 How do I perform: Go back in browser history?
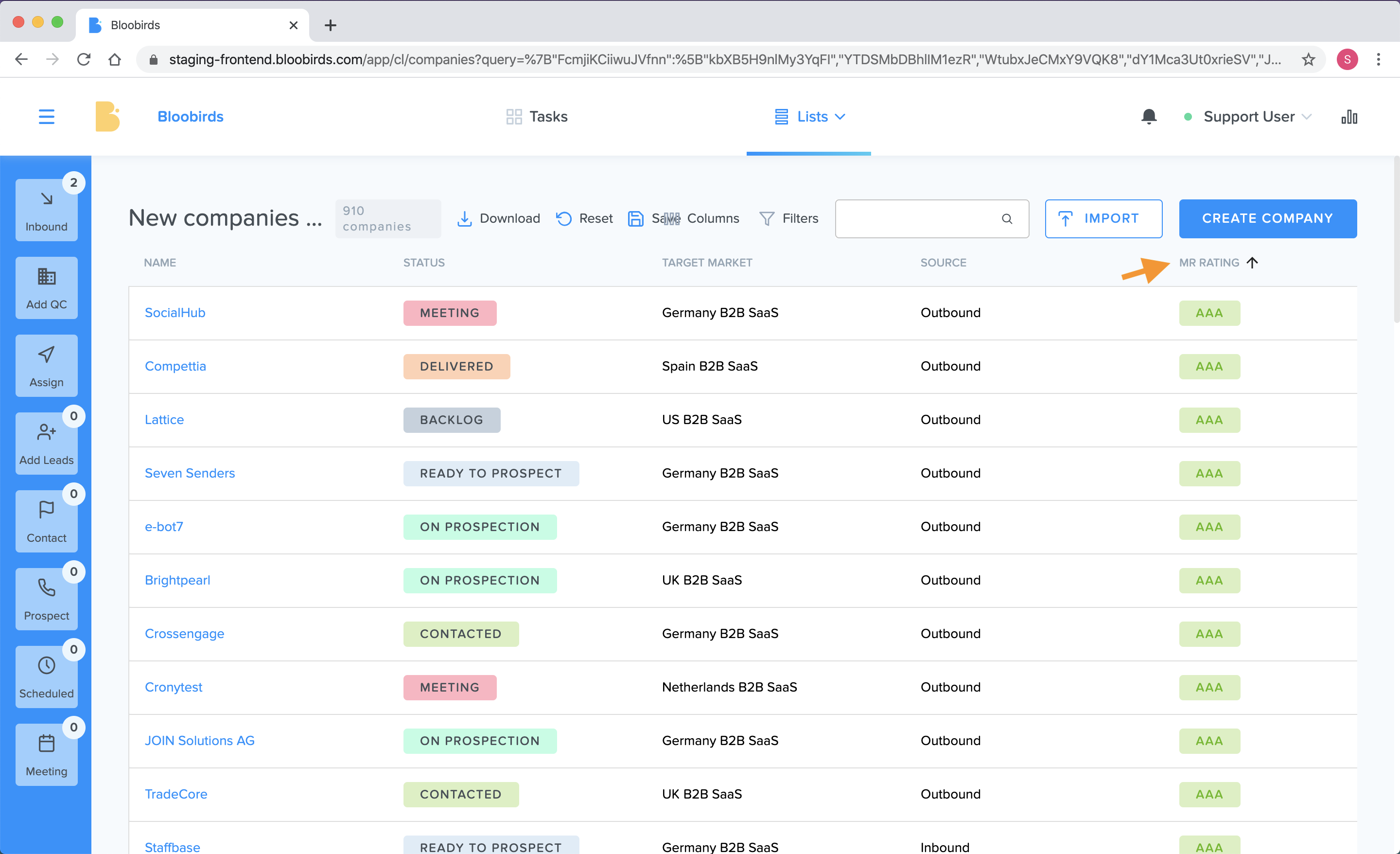pos(21,59)
